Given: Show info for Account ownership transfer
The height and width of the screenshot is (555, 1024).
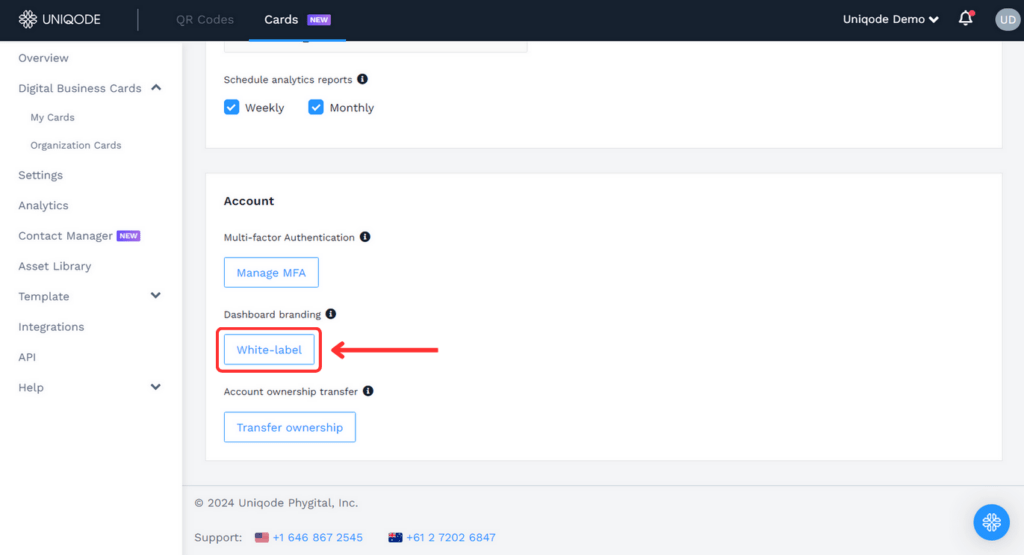Looking at the screenshot, I should pos(368,391).
